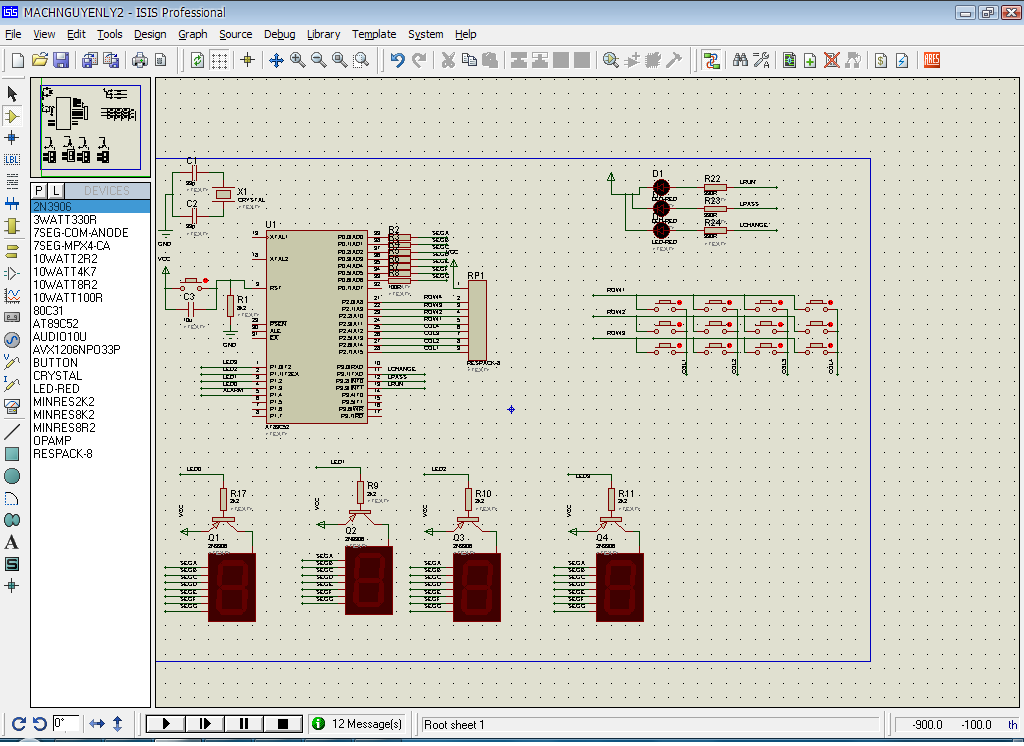1024x746 pixels.
Task: Toggle the wire autorouter
Action: [x=711, y=60]
